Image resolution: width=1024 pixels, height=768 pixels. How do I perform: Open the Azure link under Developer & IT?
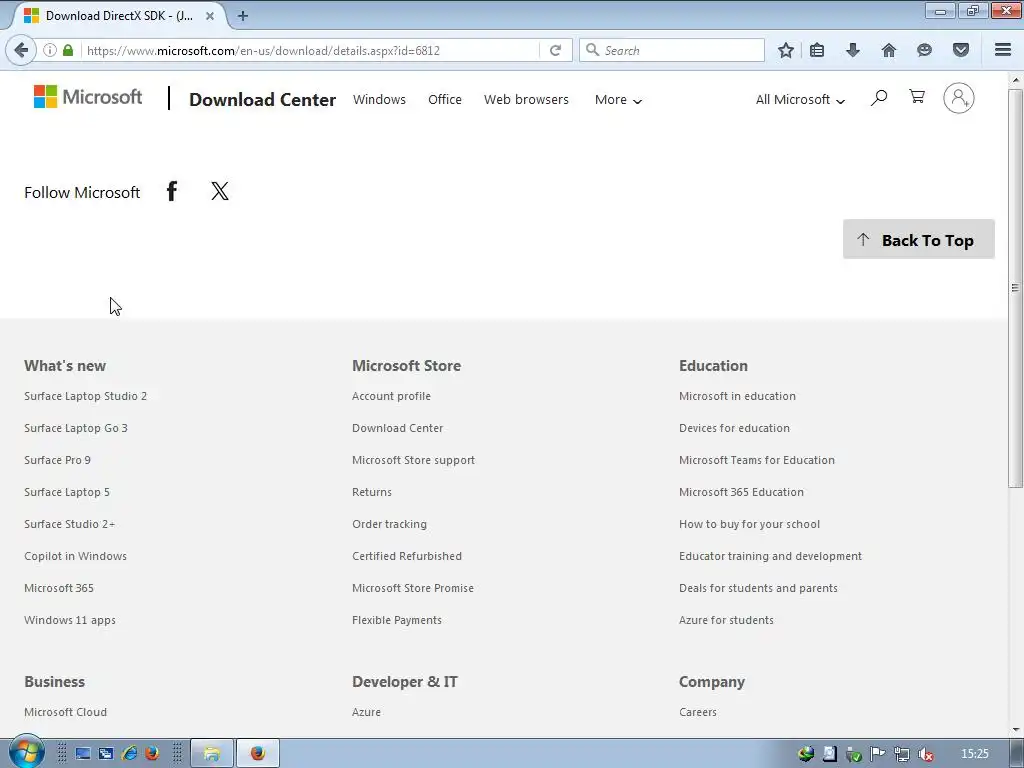click(366, 712)
